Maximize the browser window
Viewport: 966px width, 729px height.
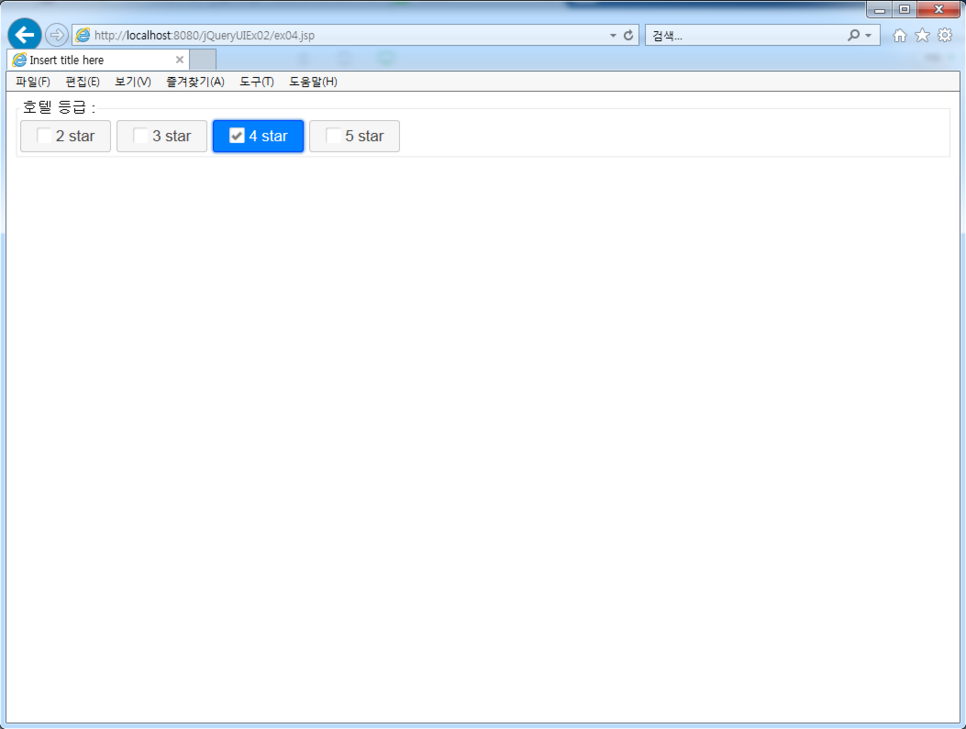click(904, 9)
